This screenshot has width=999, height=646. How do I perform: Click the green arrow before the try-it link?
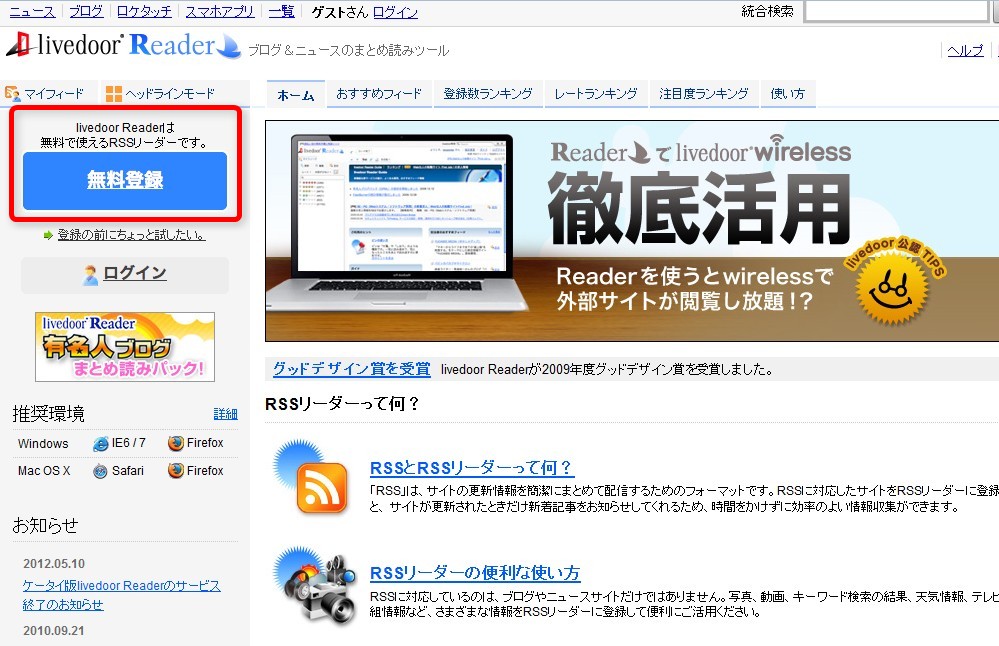click(x=48, y=235)
